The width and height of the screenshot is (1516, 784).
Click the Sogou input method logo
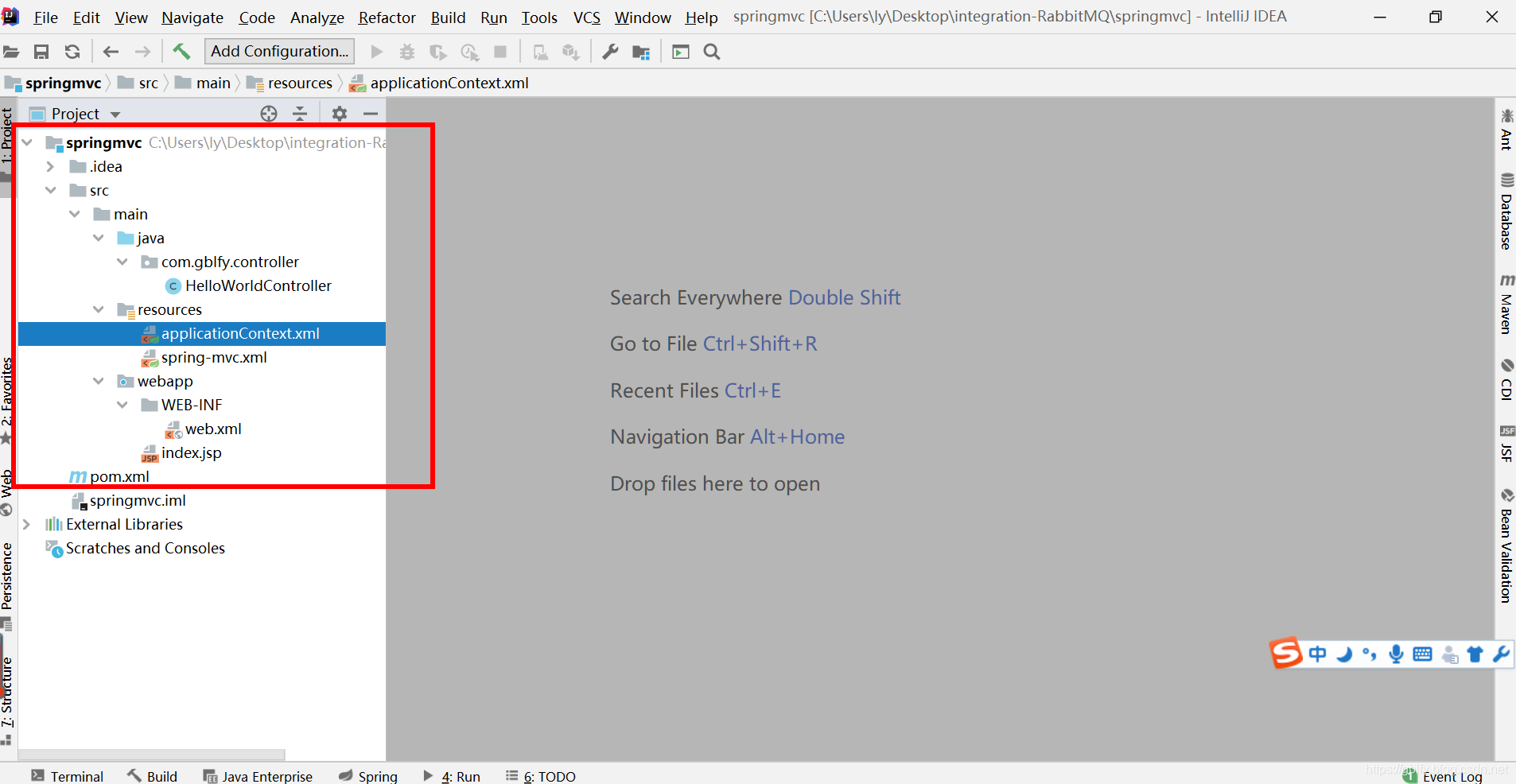[x=1285, y=654]
